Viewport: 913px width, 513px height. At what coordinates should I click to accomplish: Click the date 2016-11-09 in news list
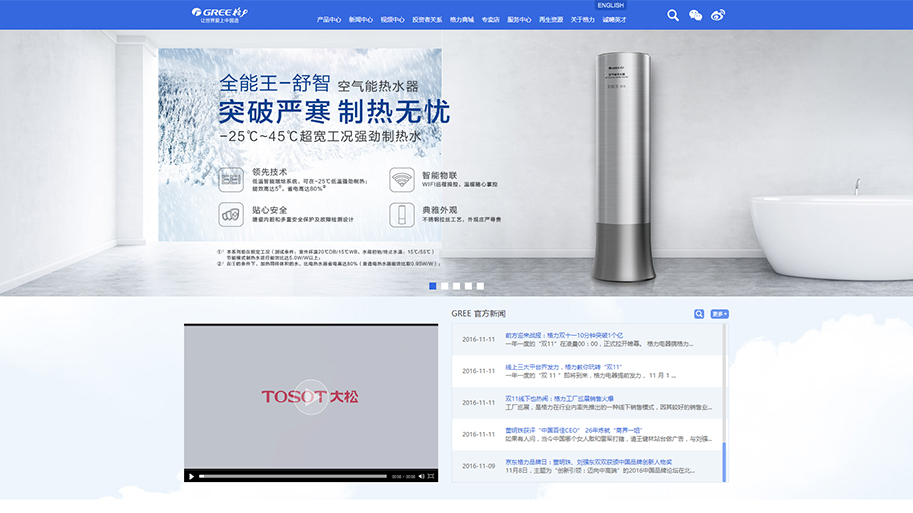pos(479,466)
